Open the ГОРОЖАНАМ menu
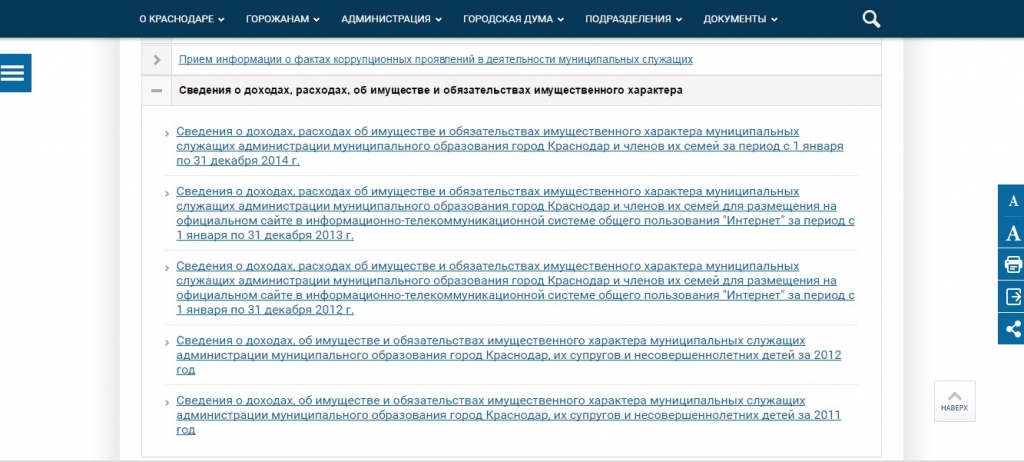This screenshot has height=462, width=1024. point(283,19)
